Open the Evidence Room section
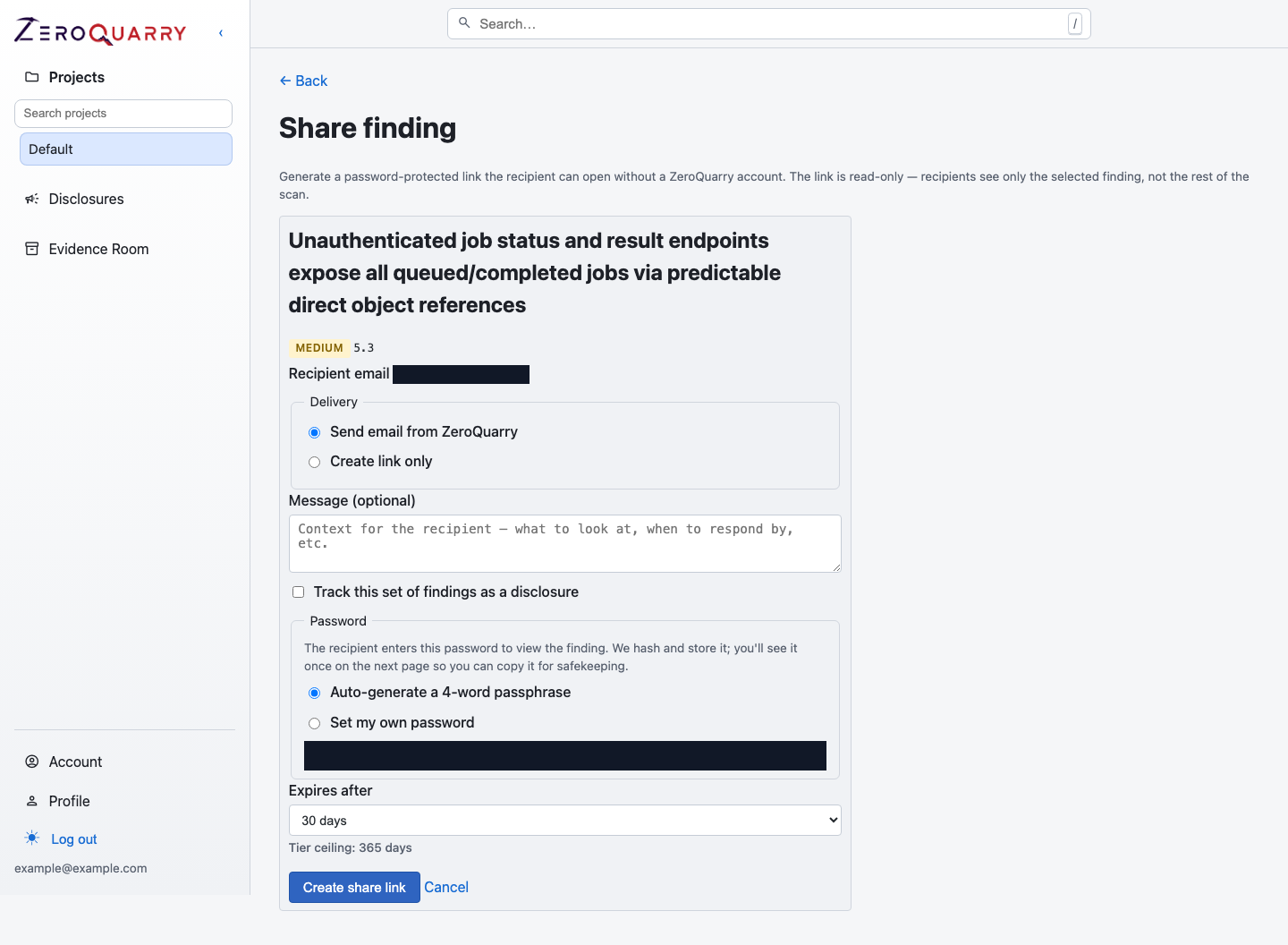The image size is (1288, 945). click(98, 249)
